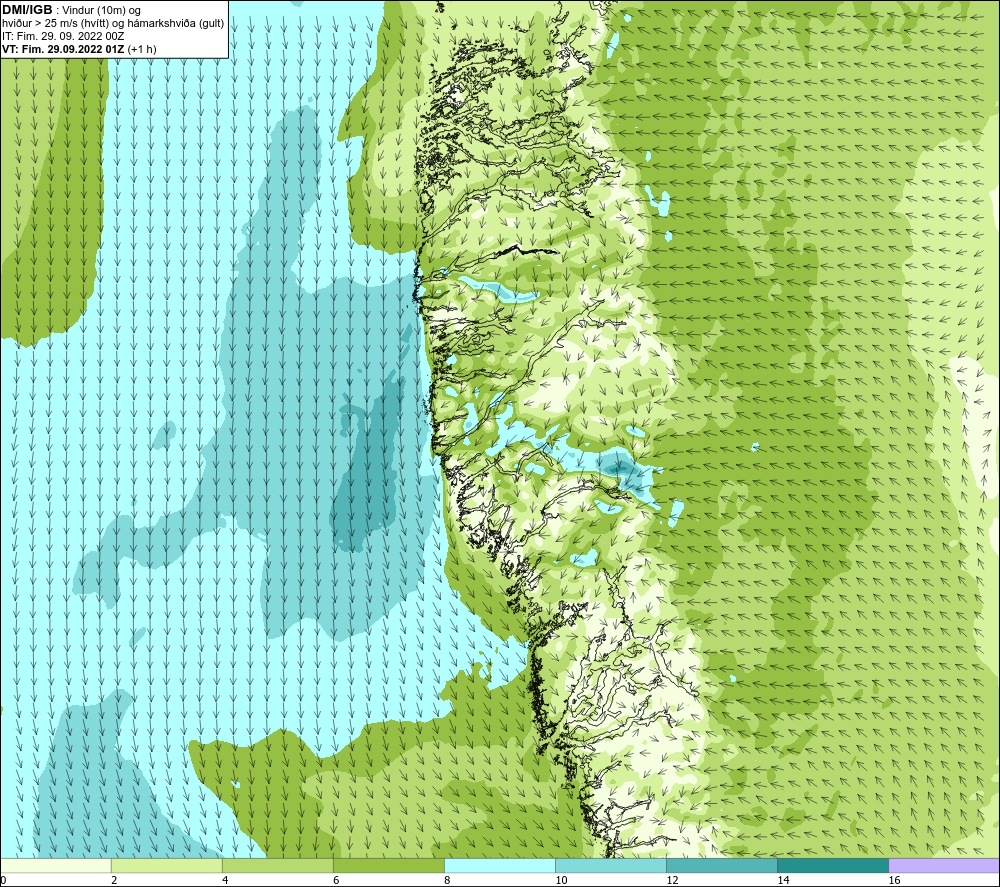Click the purple above-16 m/s legend swatch
1000x887 pixels.
pos(944,865)
